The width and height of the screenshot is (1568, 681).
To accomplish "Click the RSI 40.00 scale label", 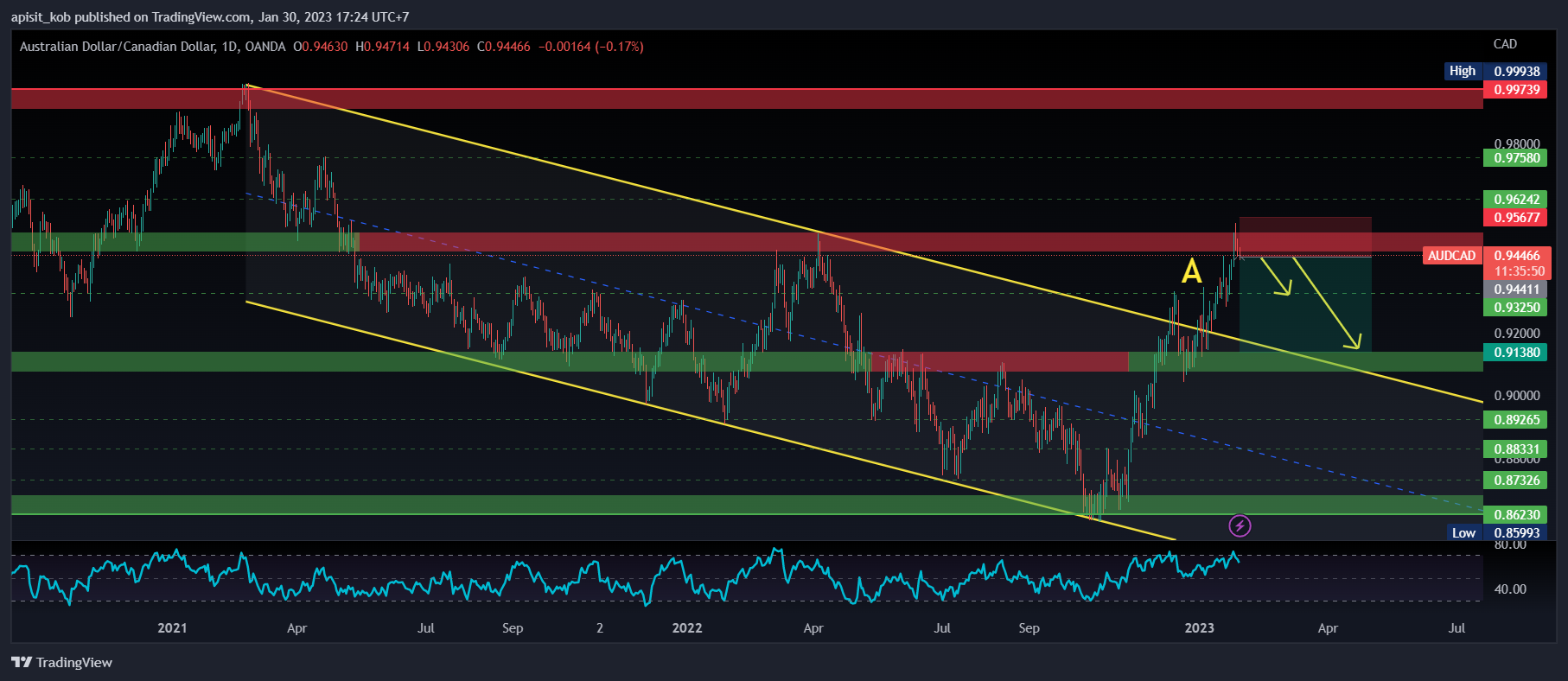I will (1510, 589).
